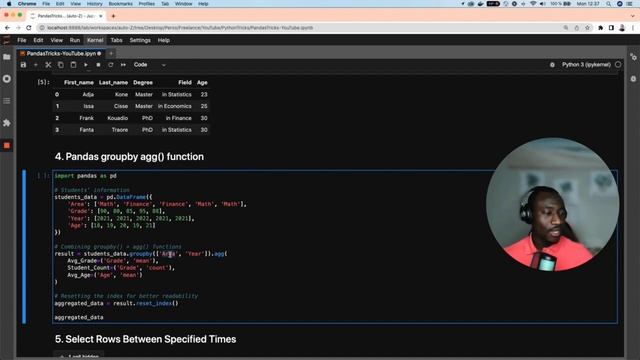This screenshot has width=640, height=360.
Task: Interrupt the kernel with stop icon
Action: (x=98, y=65)
